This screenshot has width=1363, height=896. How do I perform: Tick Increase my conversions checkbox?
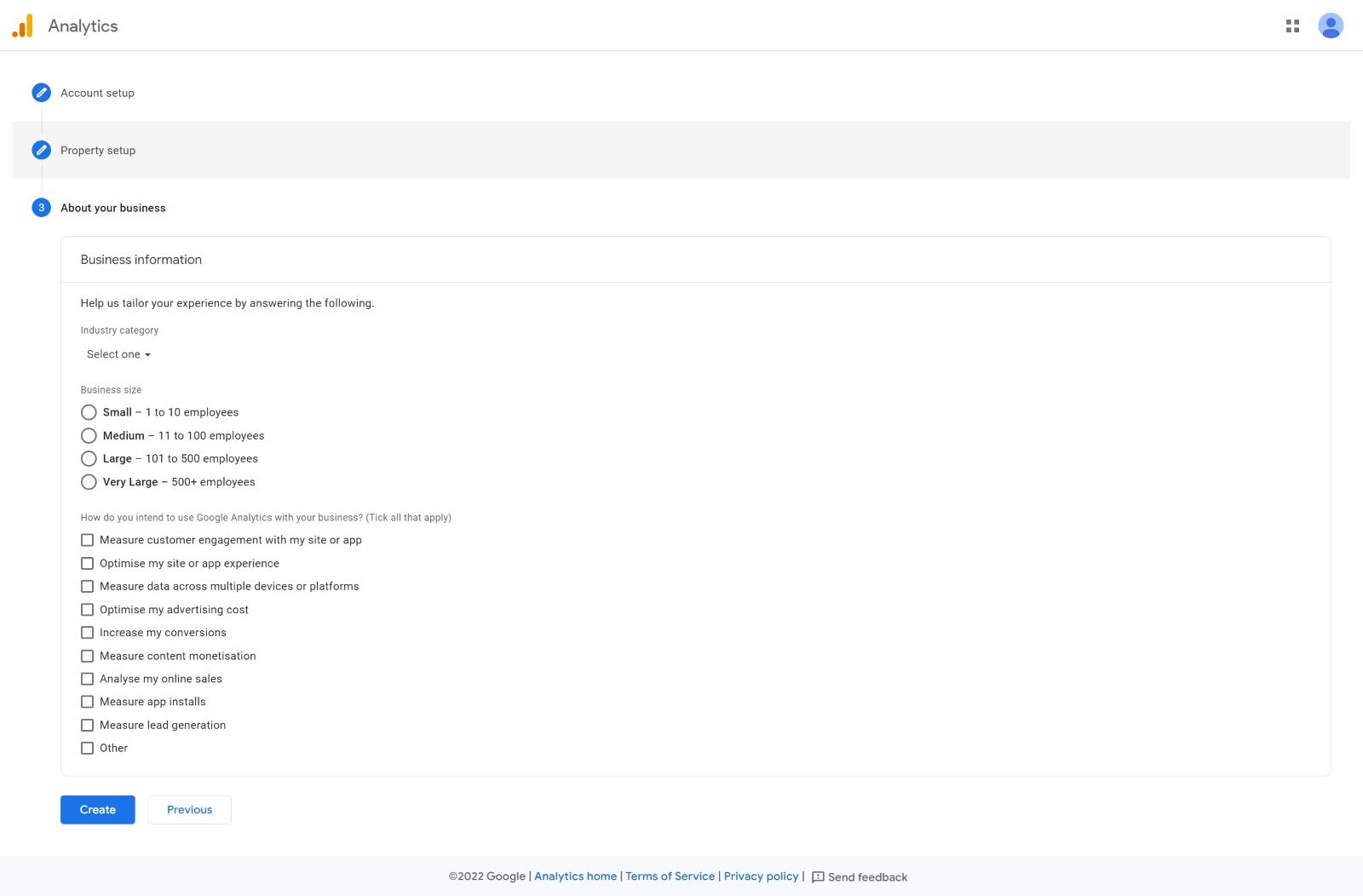[x=87, y=633]
